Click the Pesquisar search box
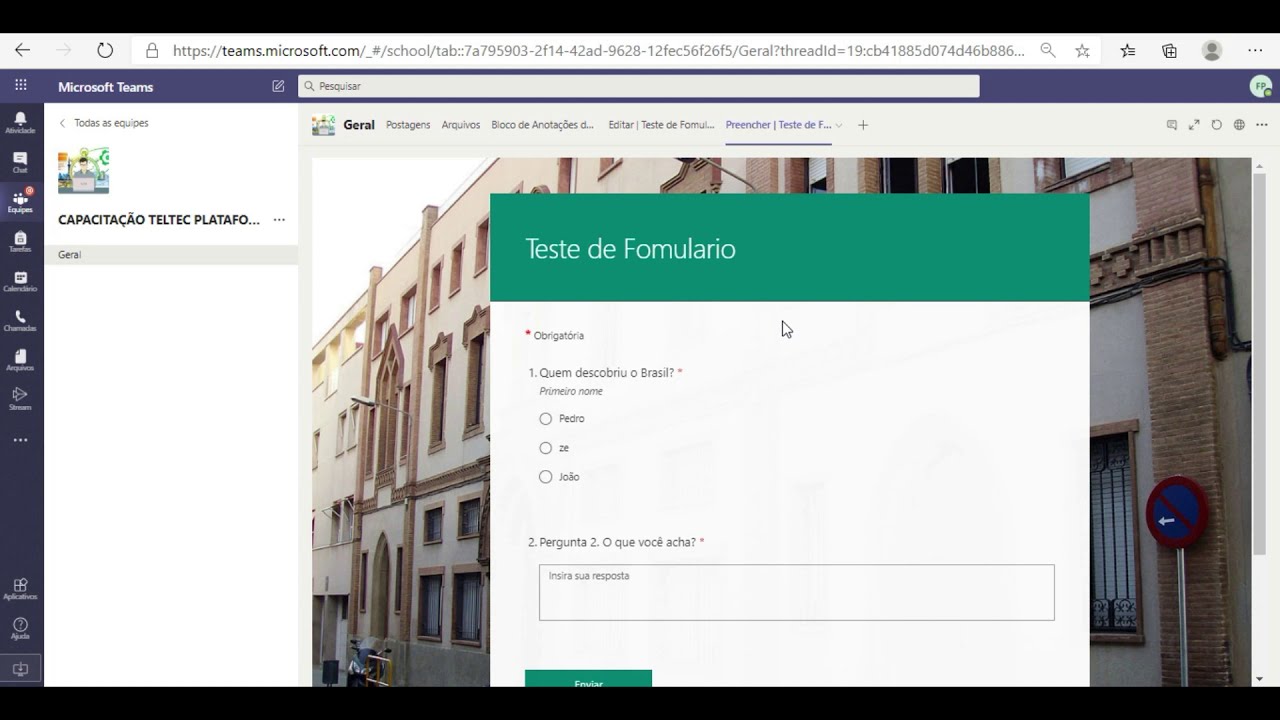1280x720 pixels. tap(638, 86)
